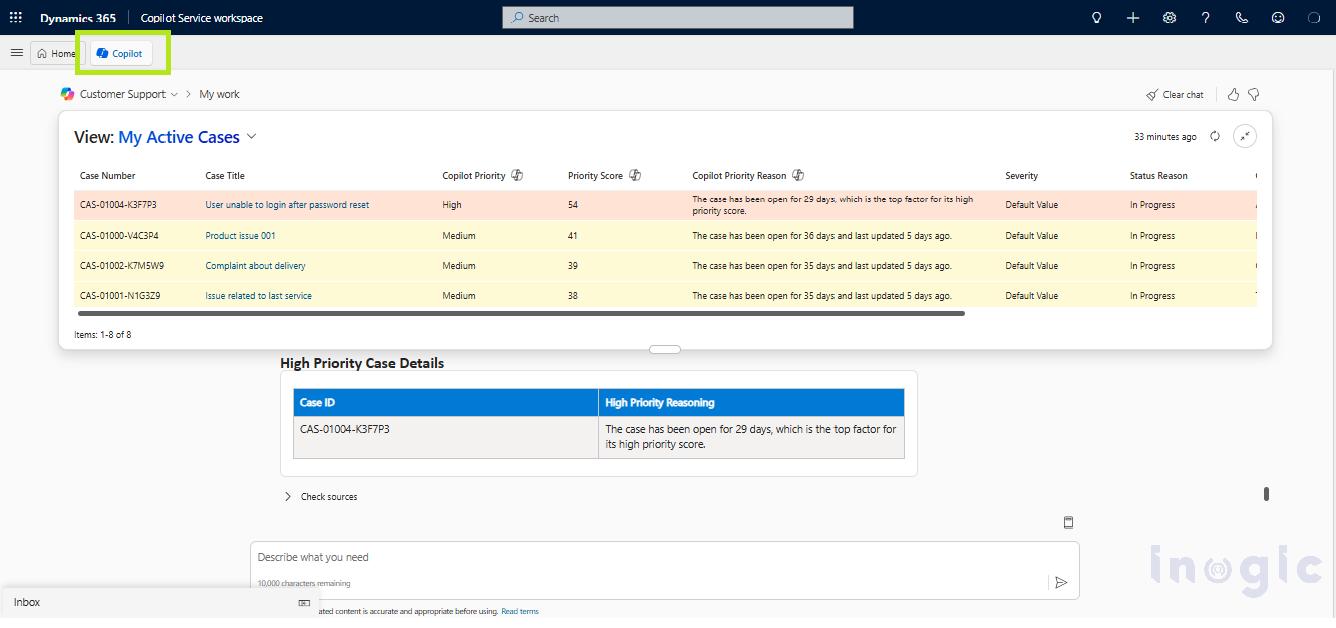Click the Dynamics 365 brand name
The image size is (1336, 628).
pos(78,18)
